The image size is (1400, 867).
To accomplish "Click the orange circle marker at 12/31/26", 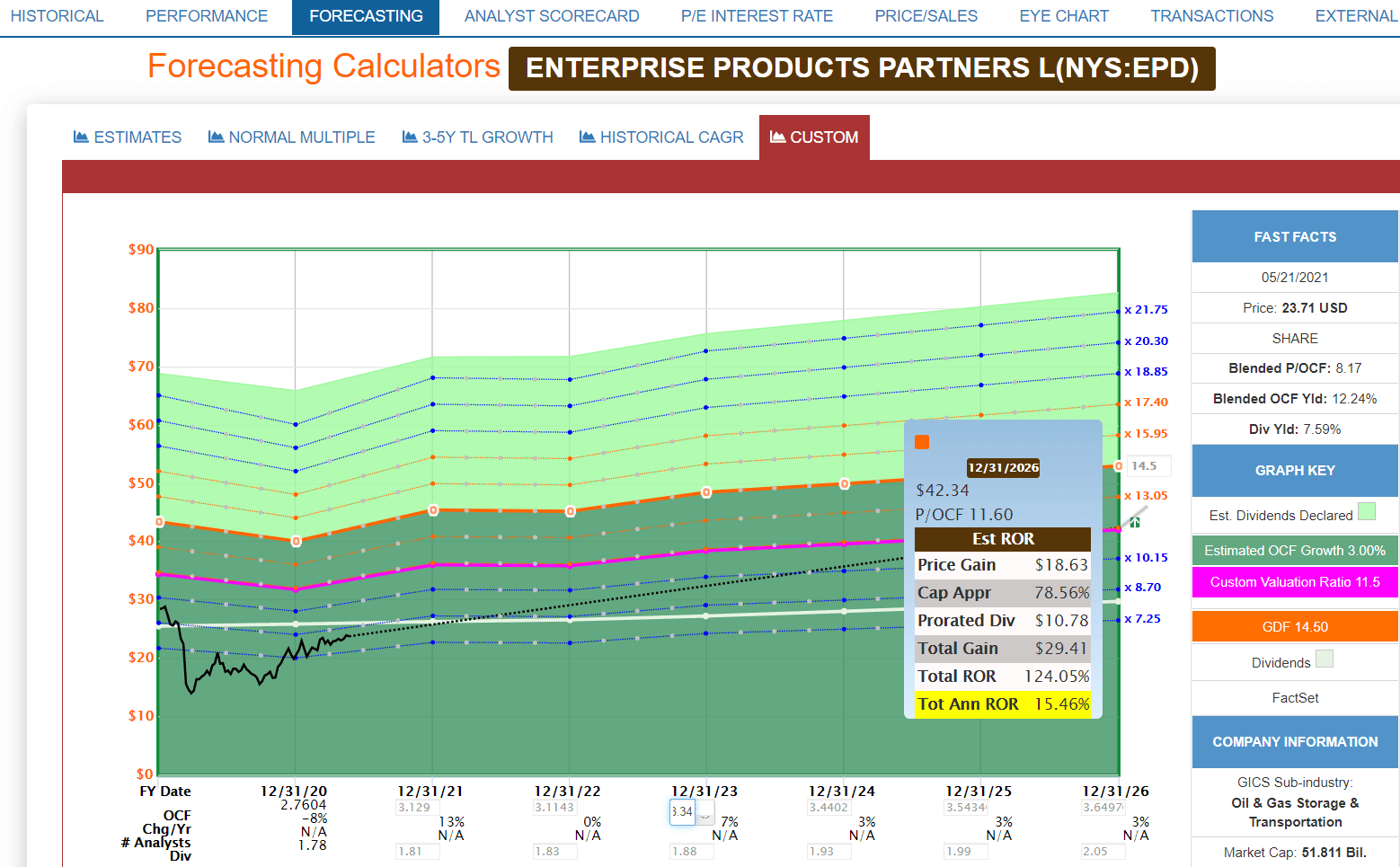I will coord(1118,466).
